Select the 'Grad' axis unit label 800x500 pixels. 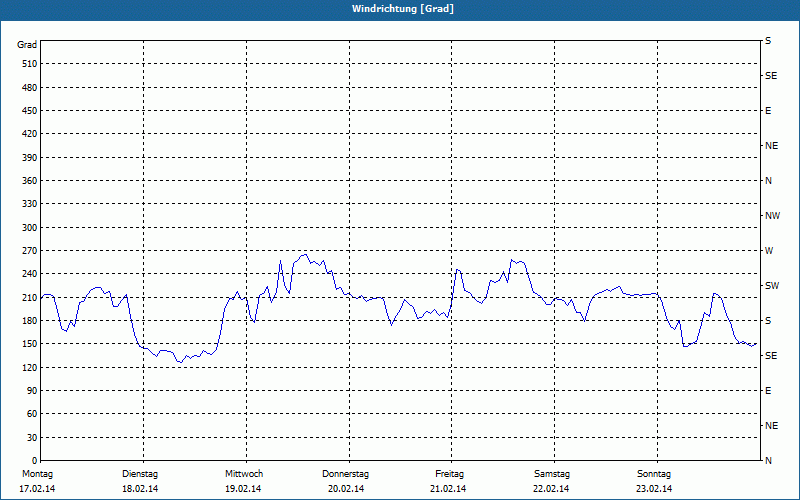[x=27, y=45]
